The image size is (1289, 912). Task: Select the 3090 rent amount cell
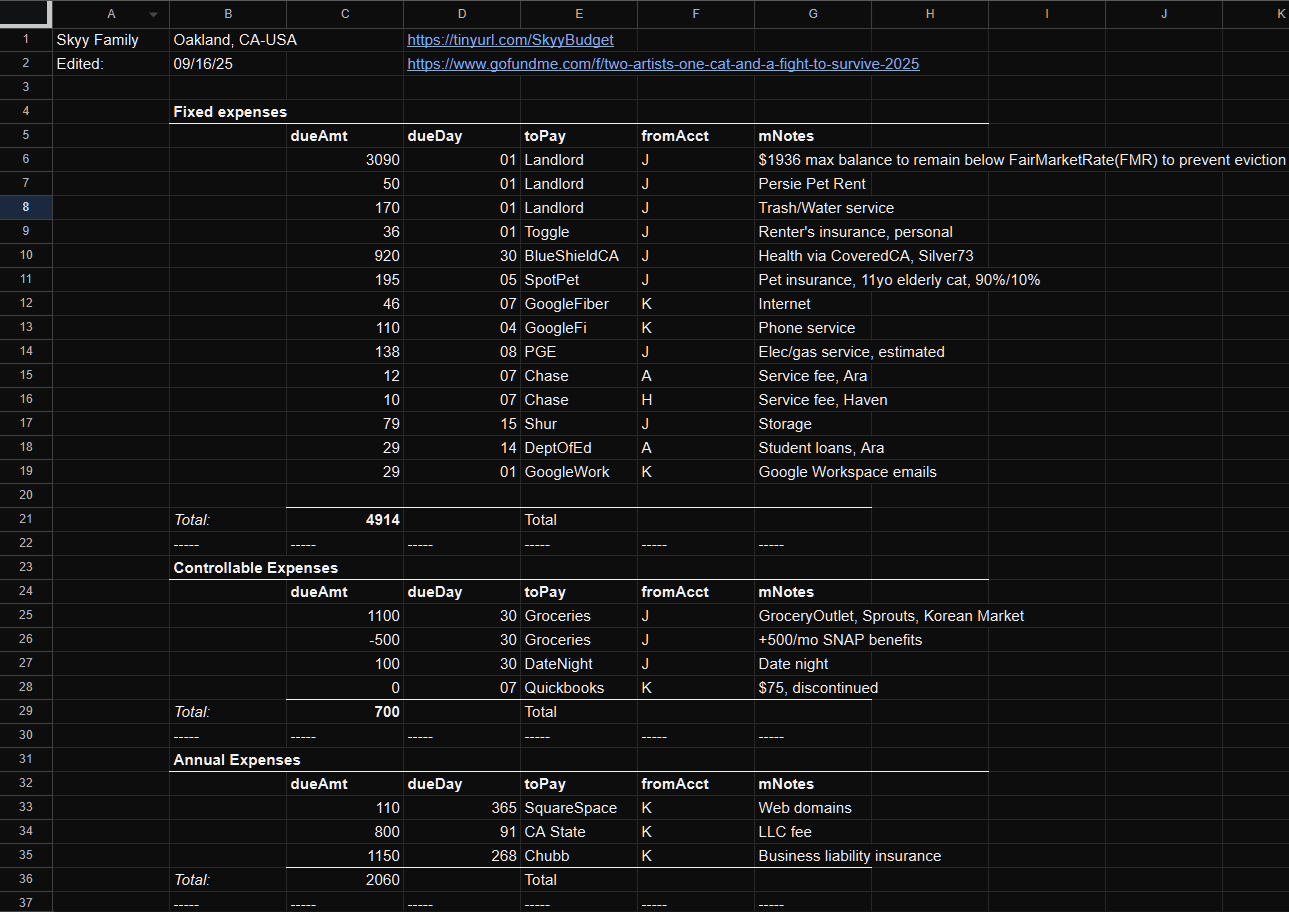click(345, 160)
